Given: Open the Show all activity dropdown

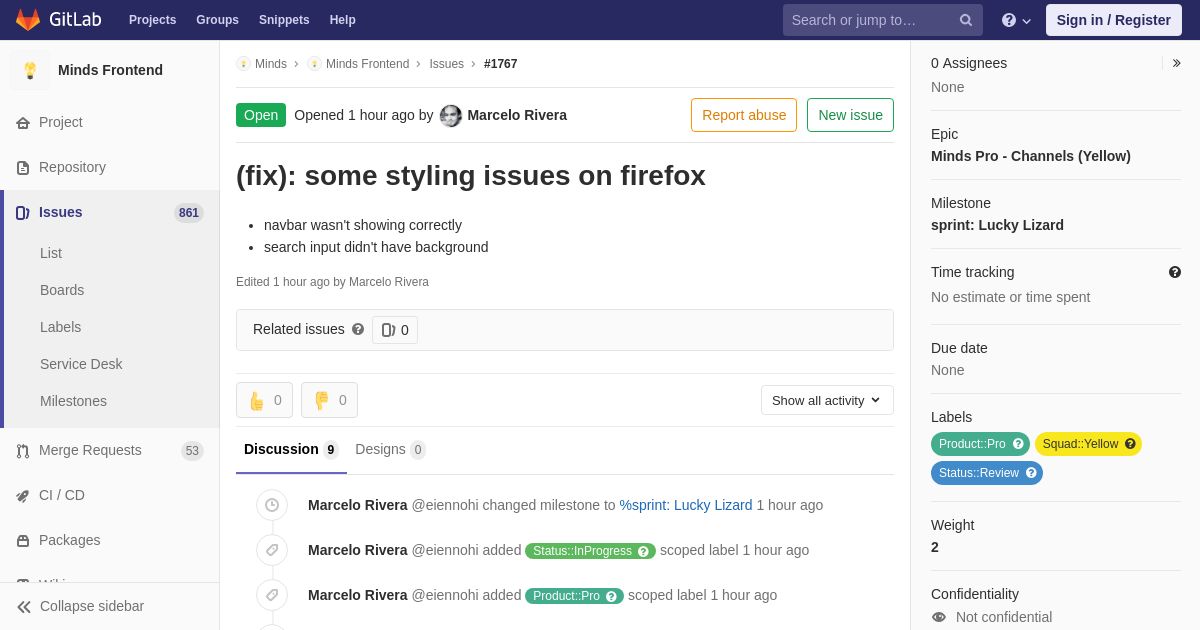Looking at the screenshot, I should [827, 400].
